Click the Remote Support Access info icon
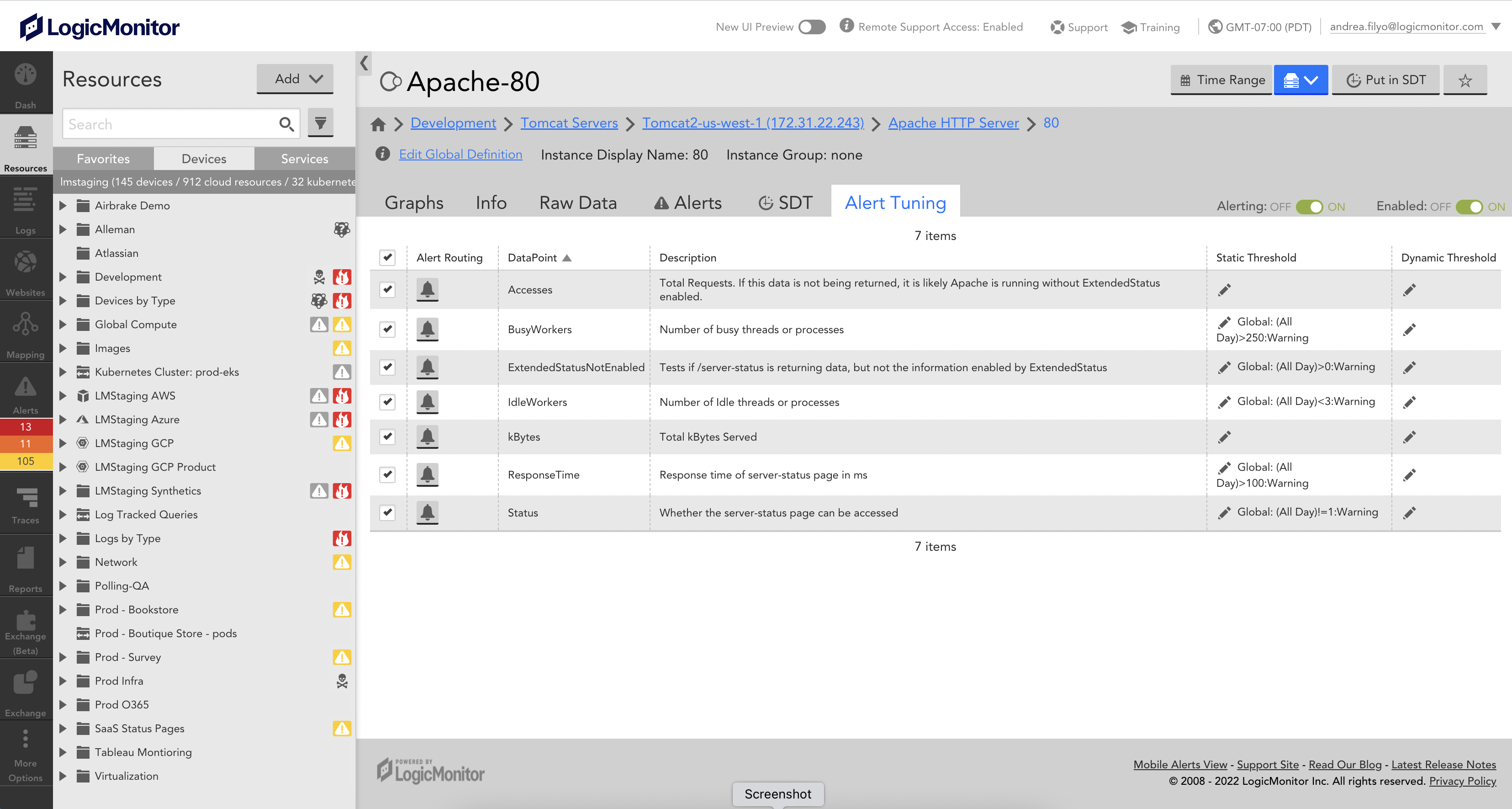The image size is (1512, 809). point(846,25)
